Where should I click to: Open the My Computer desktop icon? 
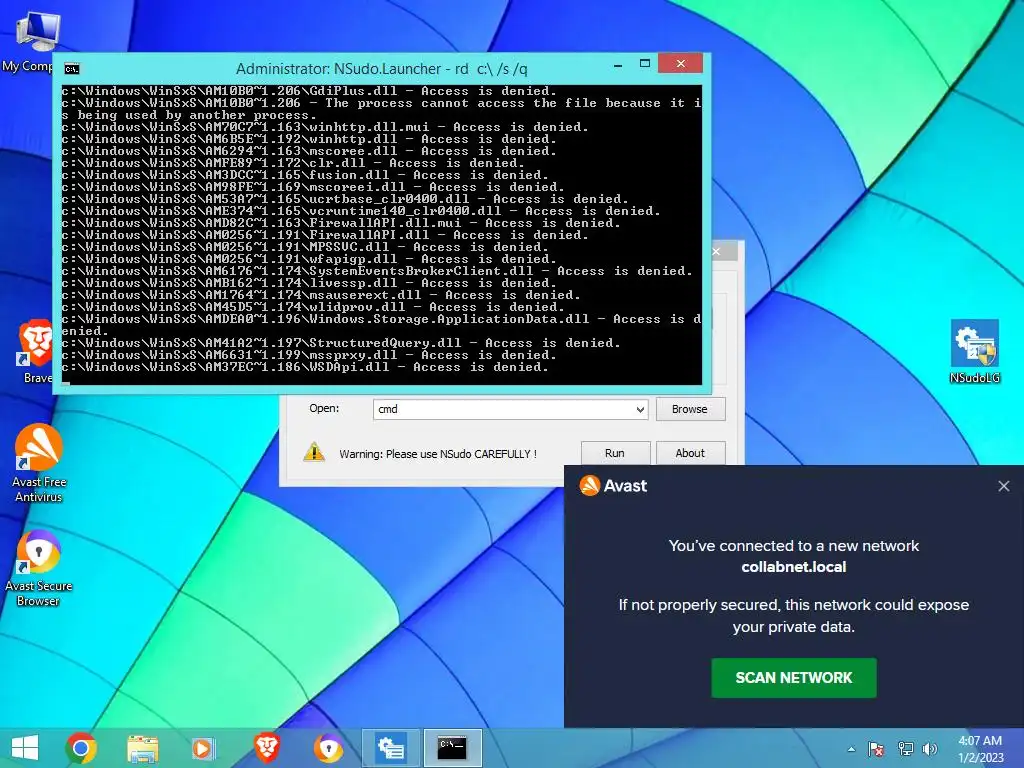pyautogui.click(x=33, y=39)
